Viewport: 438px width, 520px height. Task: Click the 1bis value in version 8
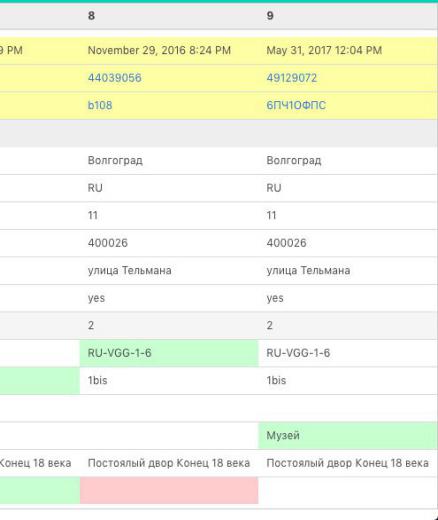(97, 380)
